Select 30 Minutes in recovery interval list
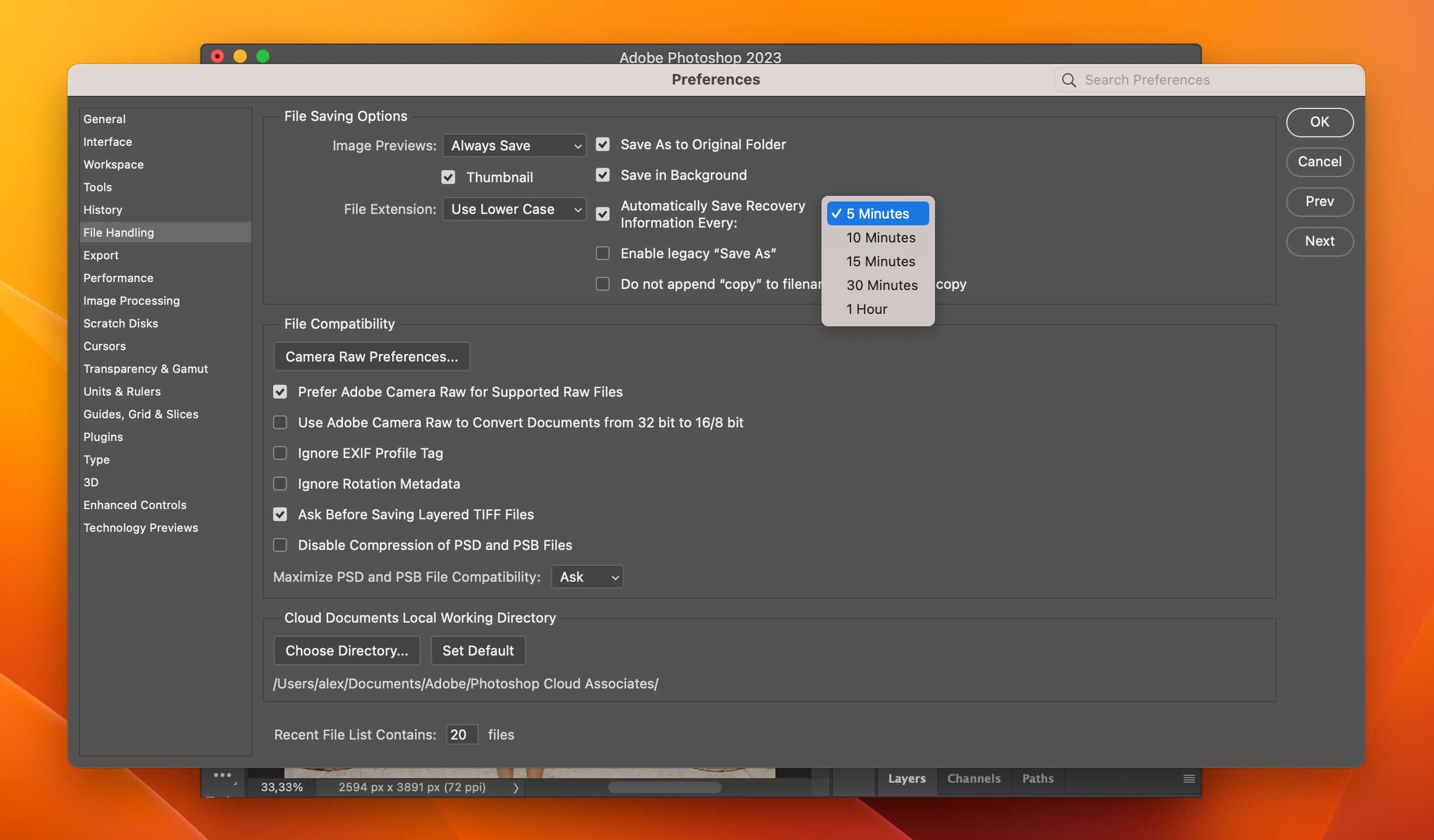The height and width of the screenshot is (840, 1434). (x=878, y=285)
